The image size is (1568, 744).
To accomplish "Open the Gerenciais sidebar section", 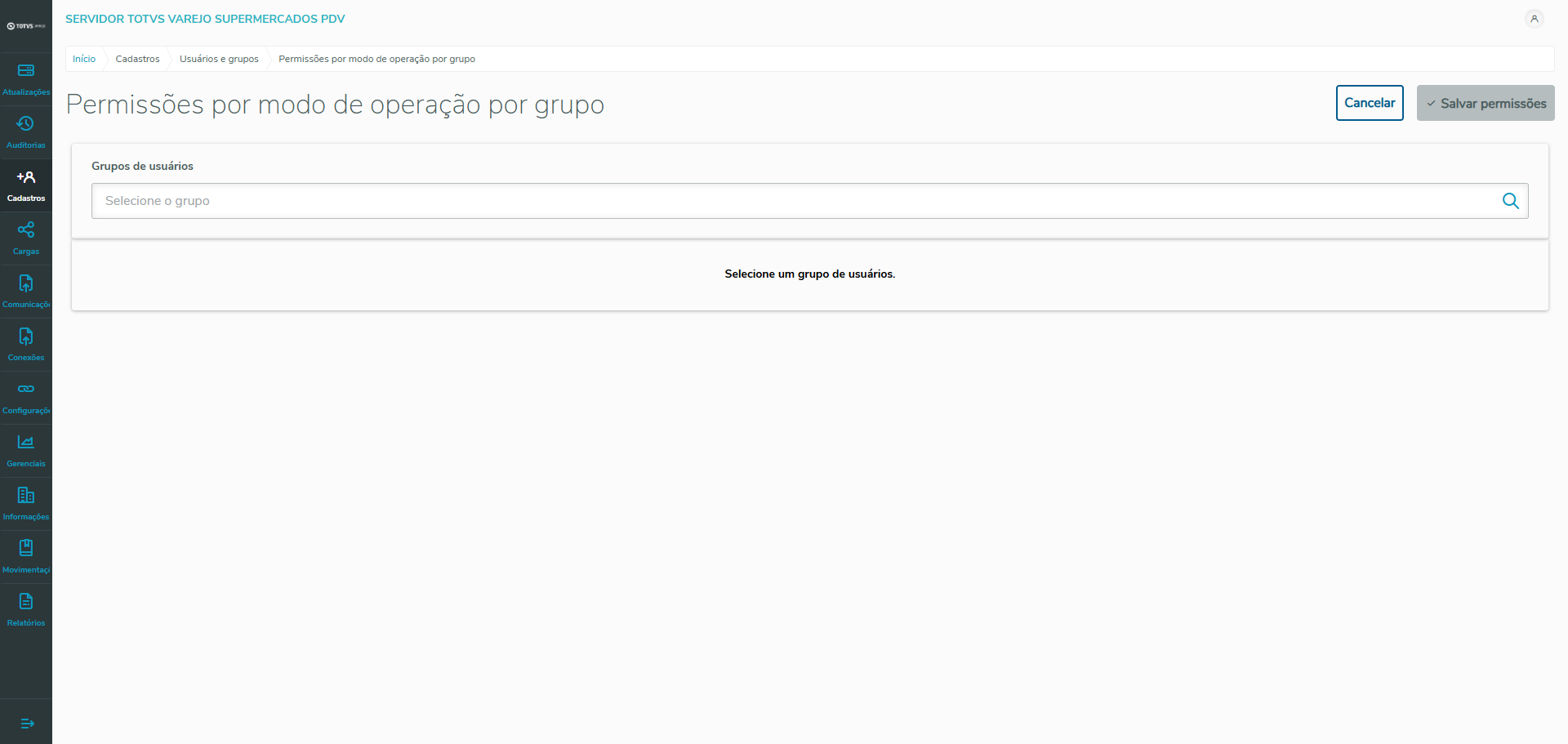I will (x=26, y=451).
